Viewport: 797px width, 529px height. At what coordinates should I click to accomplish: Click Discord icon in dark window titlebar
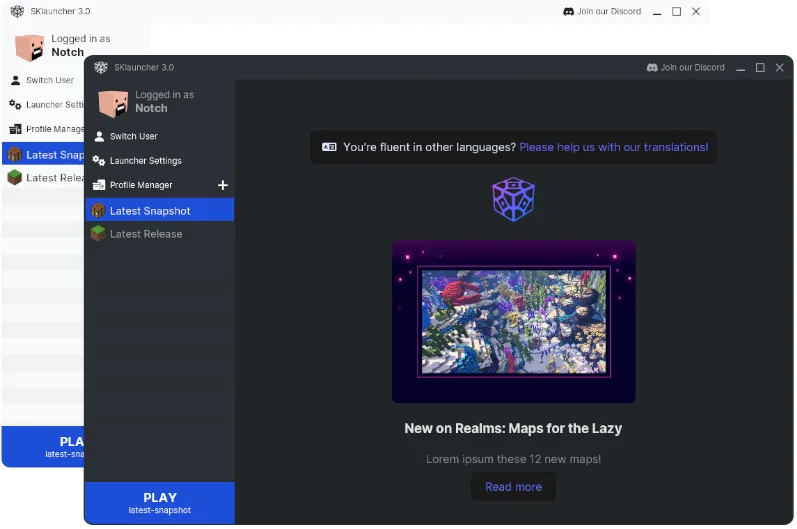click(652, 68)
